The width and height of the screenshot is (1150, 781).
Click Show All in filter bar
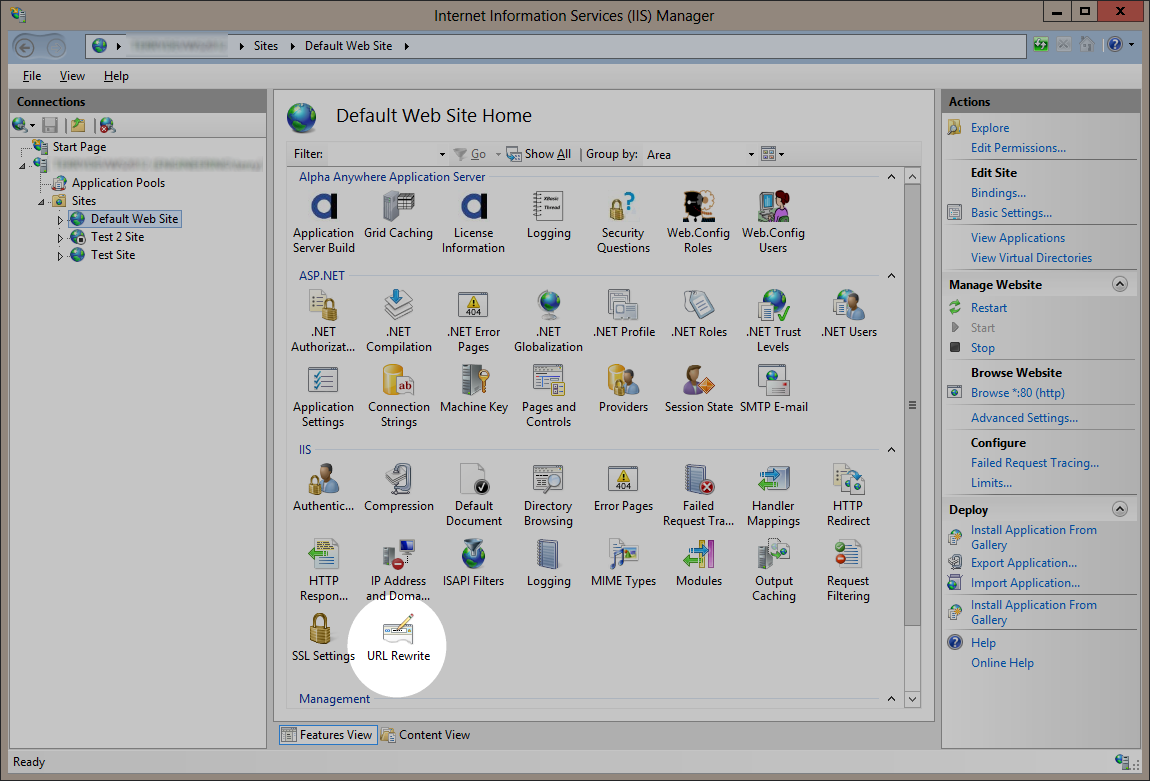tap(539, 154)
